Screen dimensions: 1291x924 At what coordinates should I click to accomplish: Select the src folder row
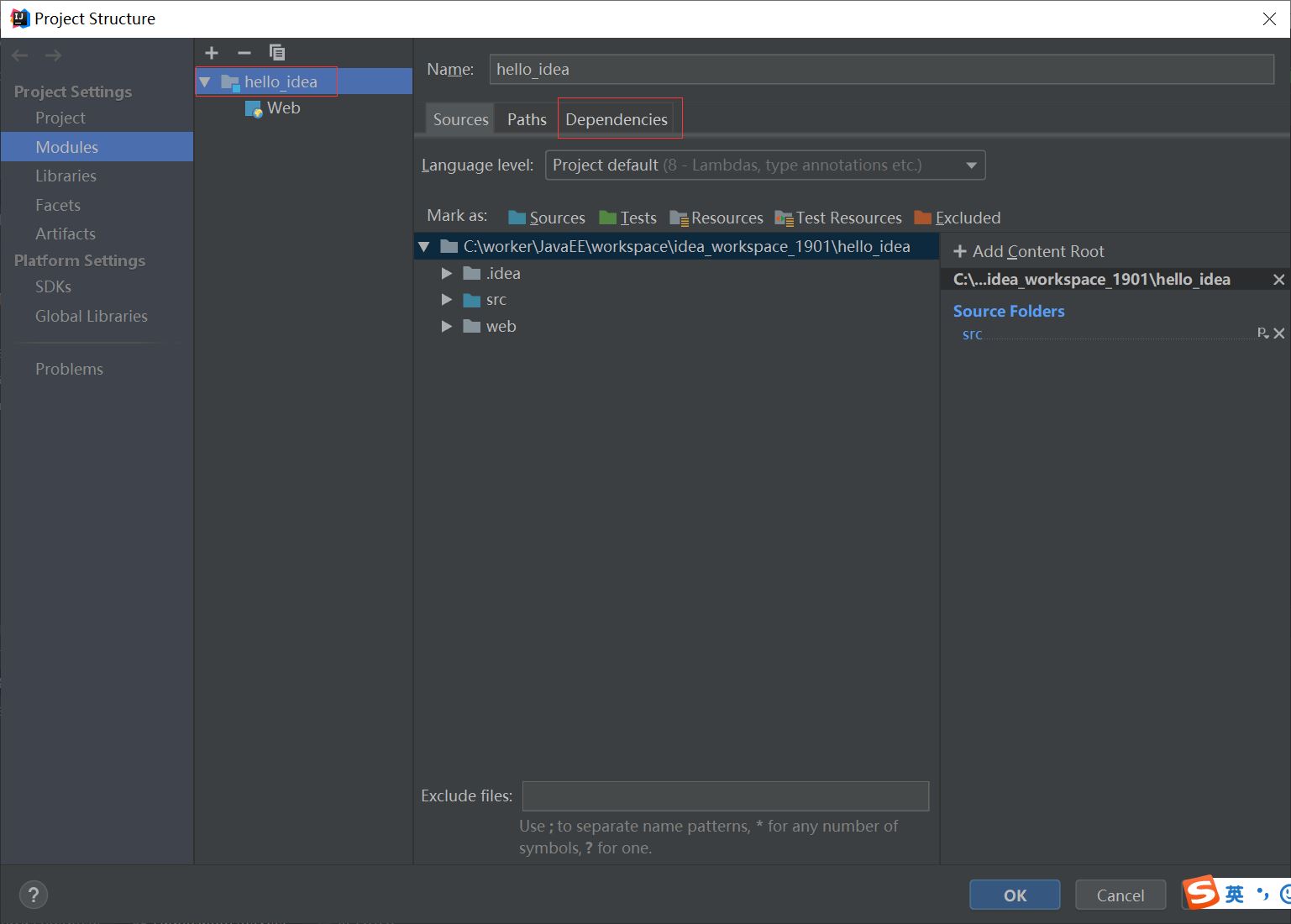click(x=677, y=300)
